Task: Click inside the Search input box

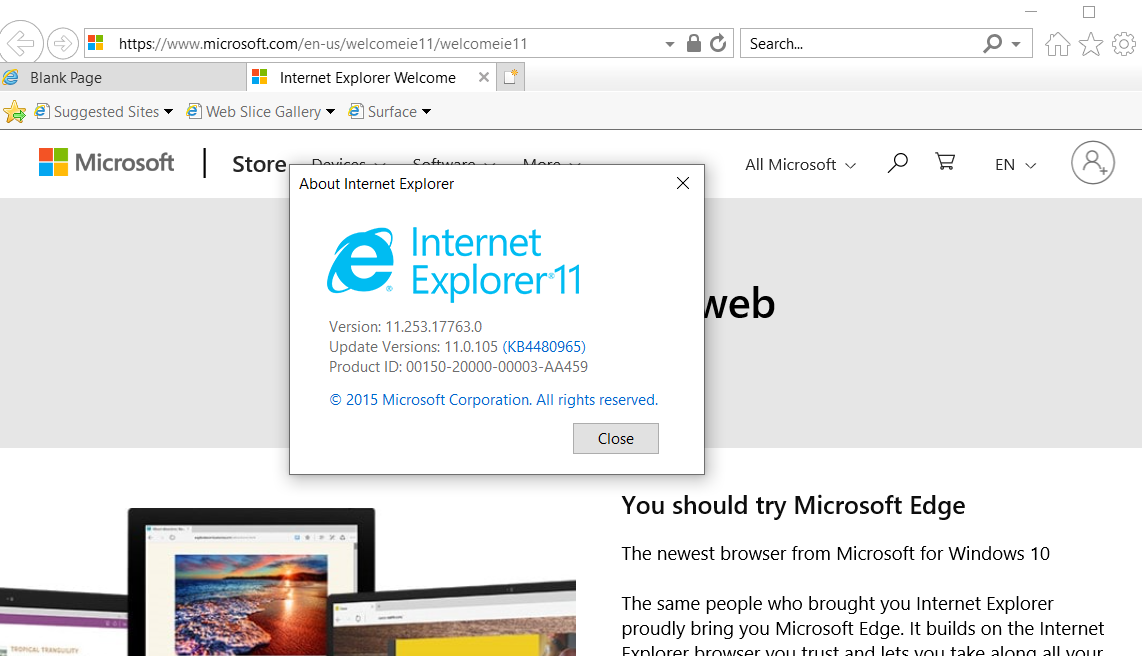Action: click(x=860, y=44)
